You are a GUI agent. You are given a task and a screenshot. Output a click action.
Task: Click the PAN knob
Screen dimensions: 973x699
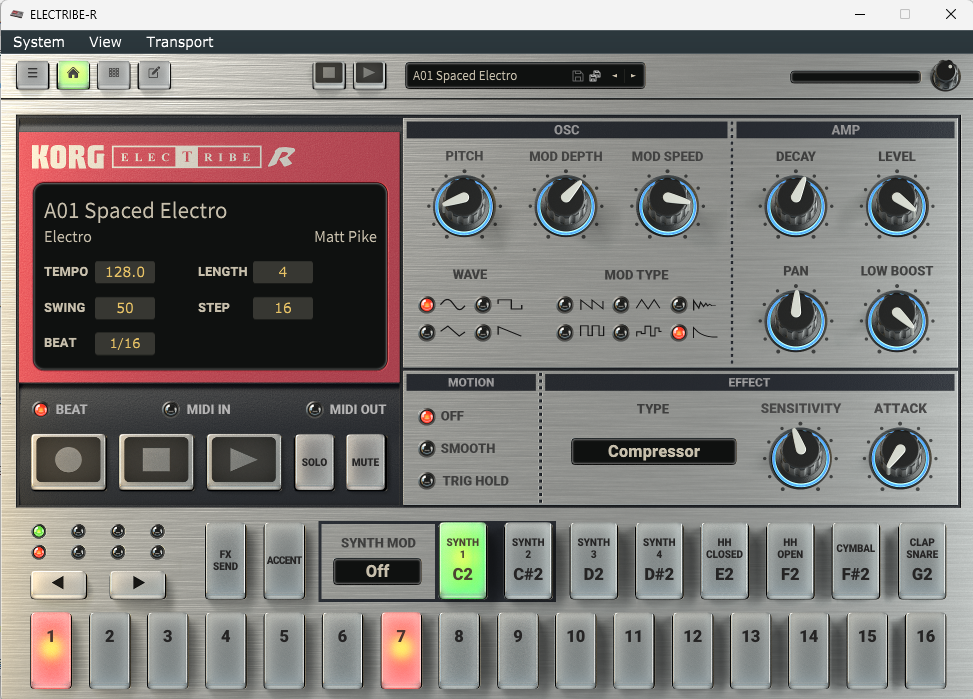click(796, 320)
